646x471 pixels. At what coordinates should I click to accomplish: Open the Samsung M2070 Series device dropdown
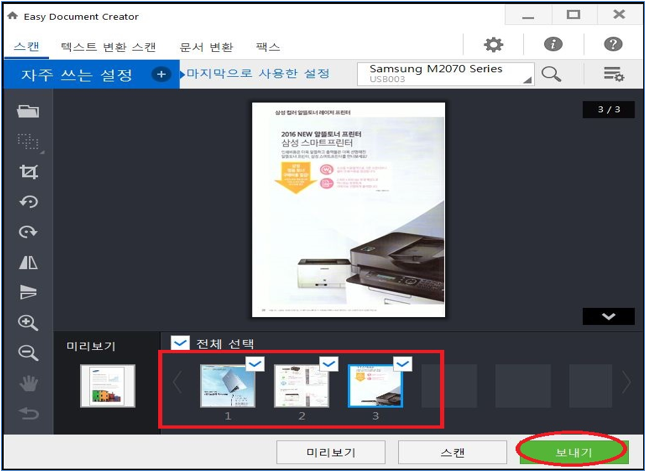click(446, 74)
